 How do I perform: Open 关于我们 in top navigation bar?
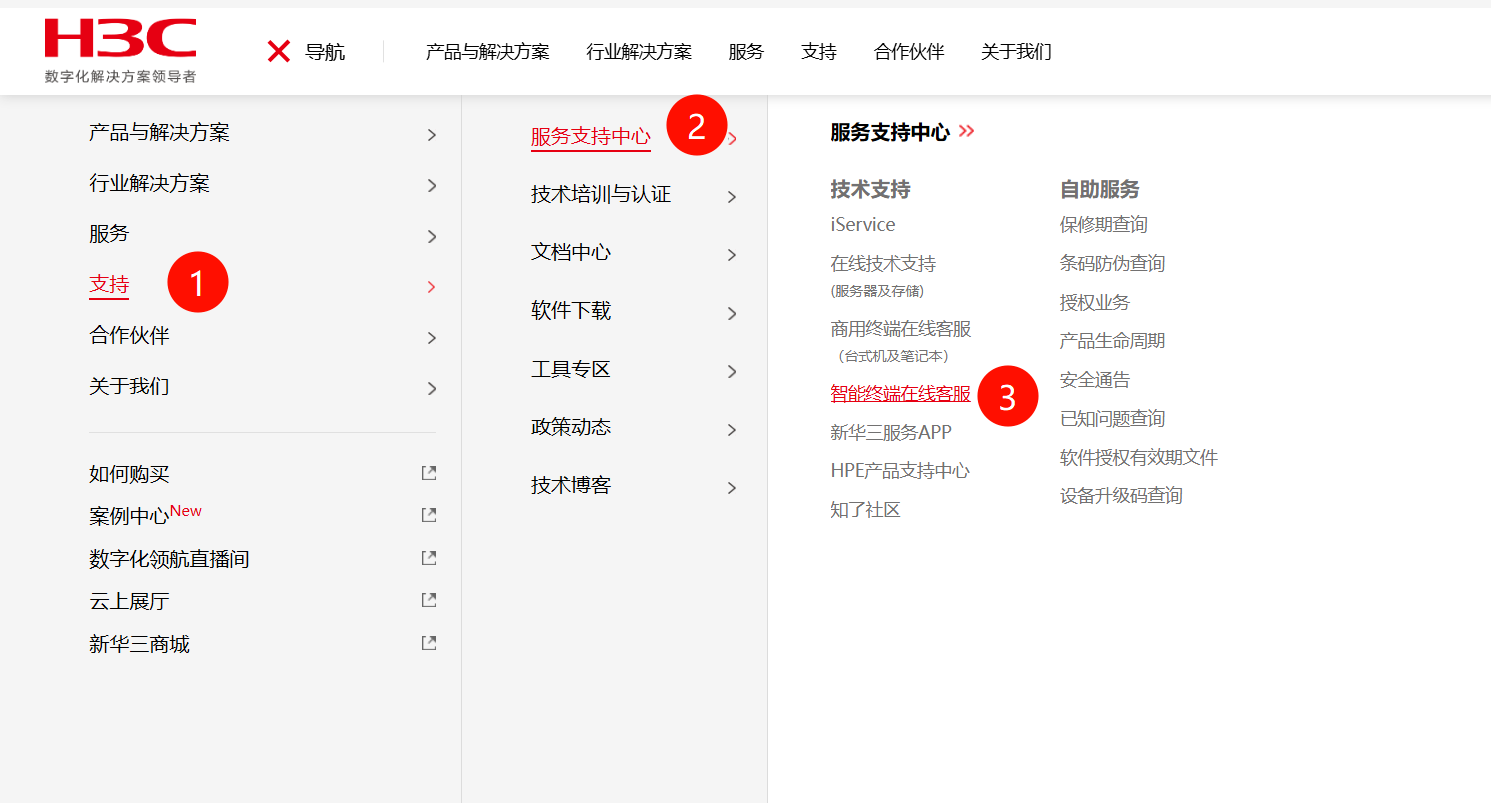pos(1016,52)
